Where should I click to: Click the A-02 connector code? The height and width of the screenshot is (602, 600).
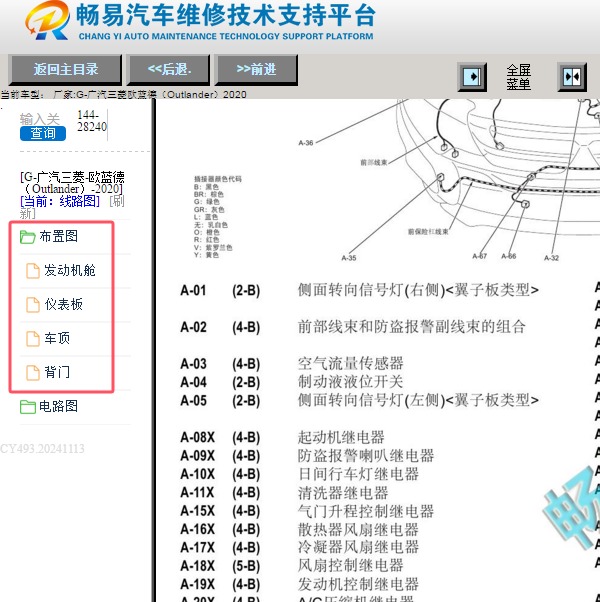pyautogui.click(x=193, y=327)
